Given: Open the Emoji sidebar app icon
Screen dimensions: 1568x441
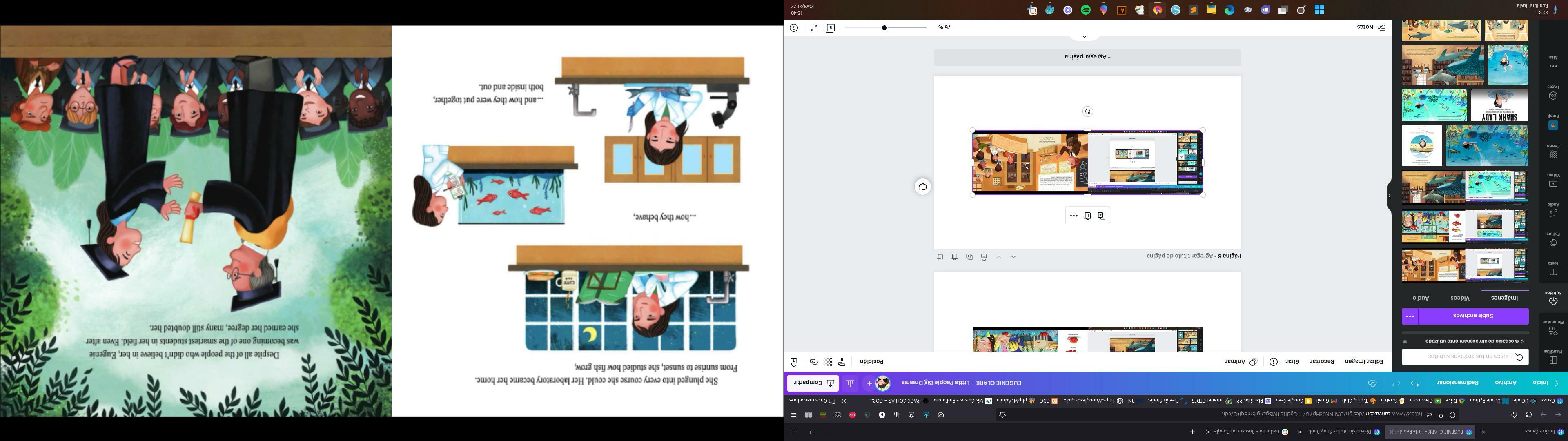Looking at the screenshot, I should pyautogui.click(x=1553, y=122).
